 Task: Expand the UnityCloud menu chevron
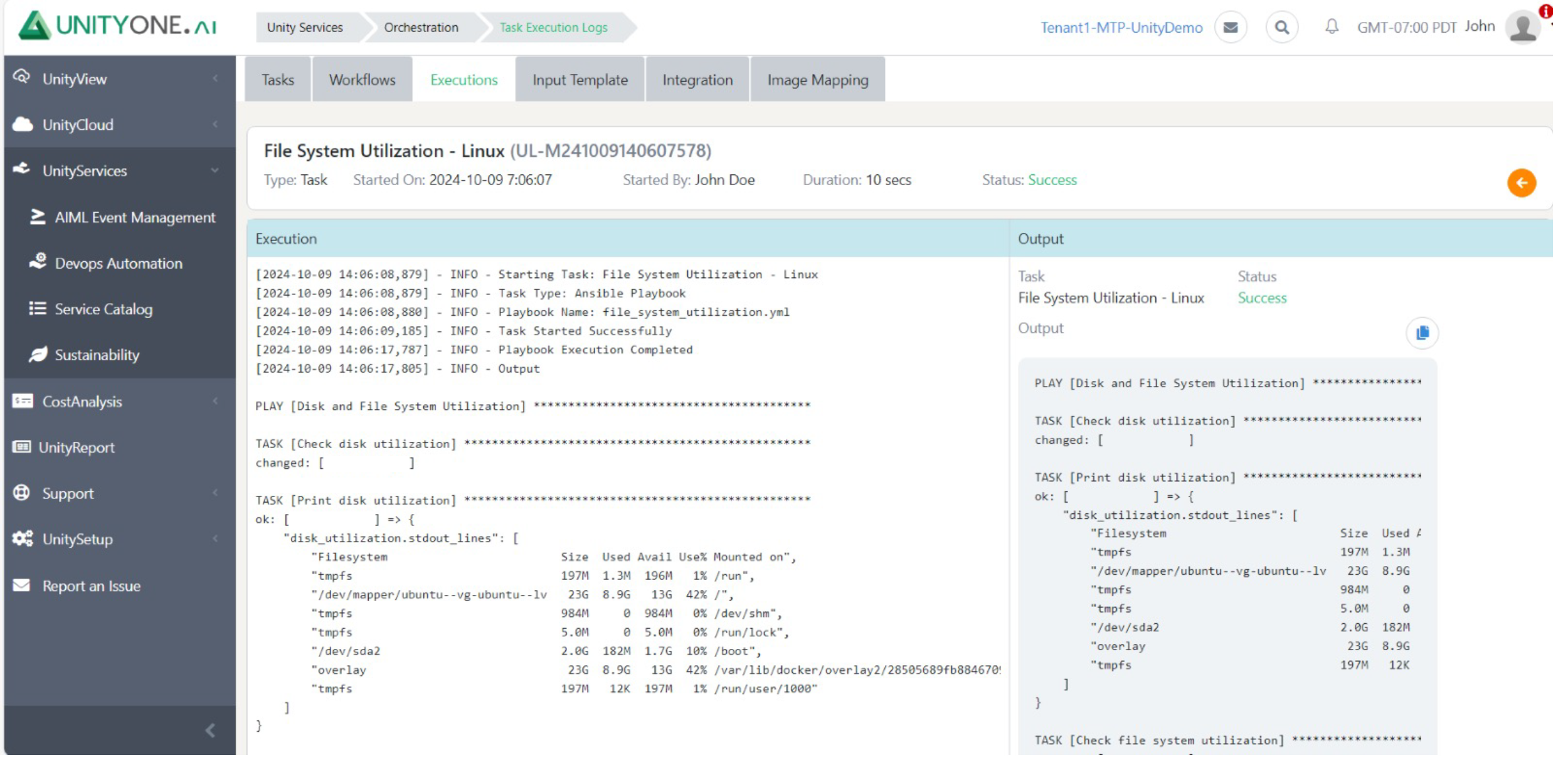[x=215, y=124]
